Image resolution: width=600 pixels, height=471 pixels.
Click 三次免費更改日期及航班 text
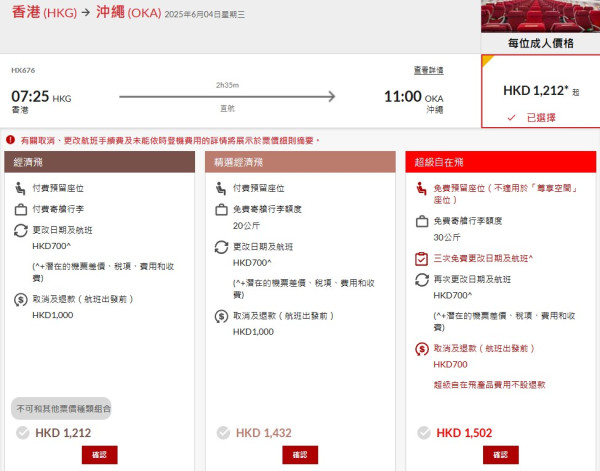point(483,259)
